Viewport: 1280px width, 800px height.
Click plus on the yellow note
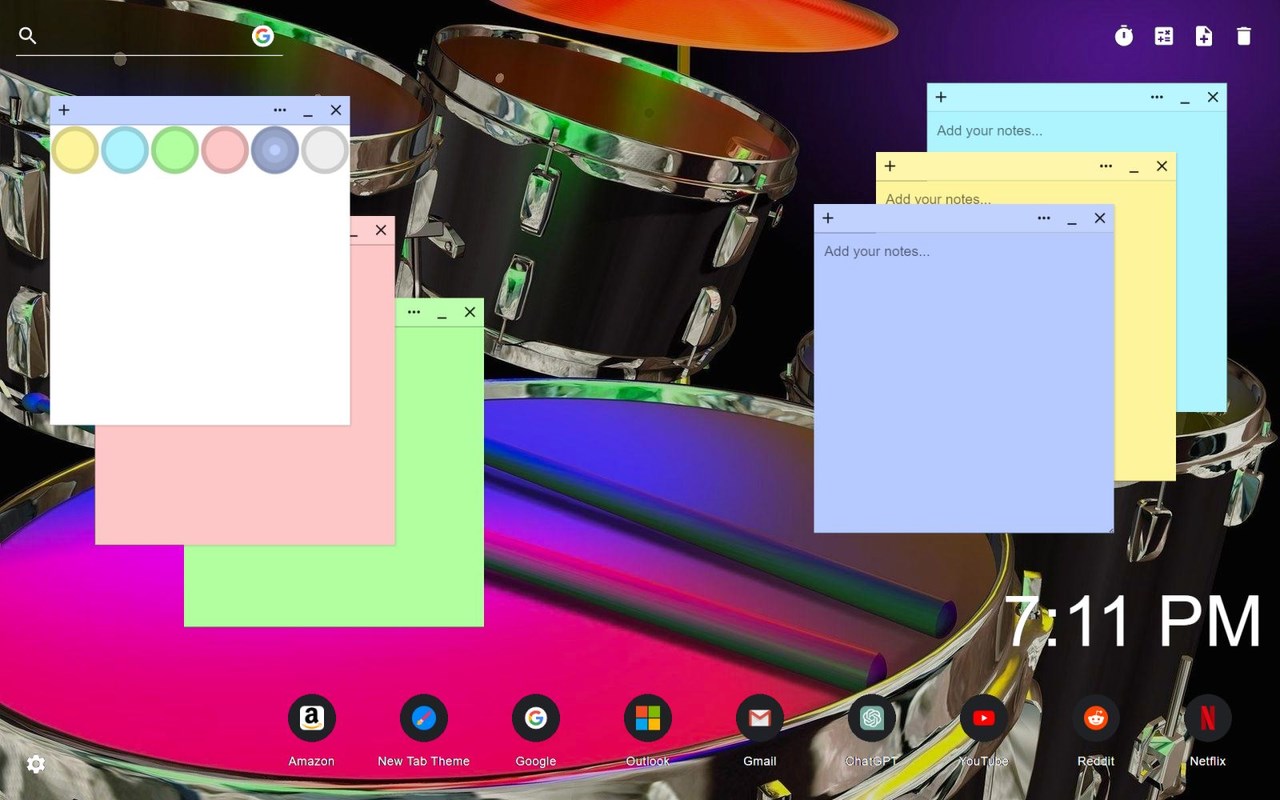click(x=890, y=166)
